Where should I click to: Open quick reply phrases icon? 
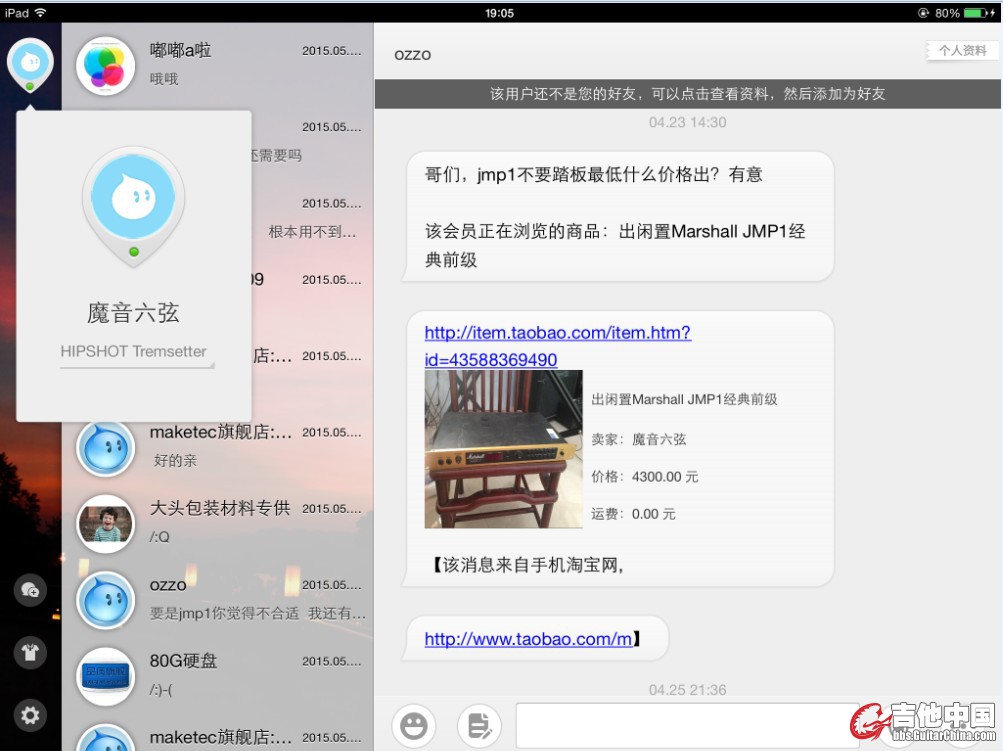click(x=480, y=726)
